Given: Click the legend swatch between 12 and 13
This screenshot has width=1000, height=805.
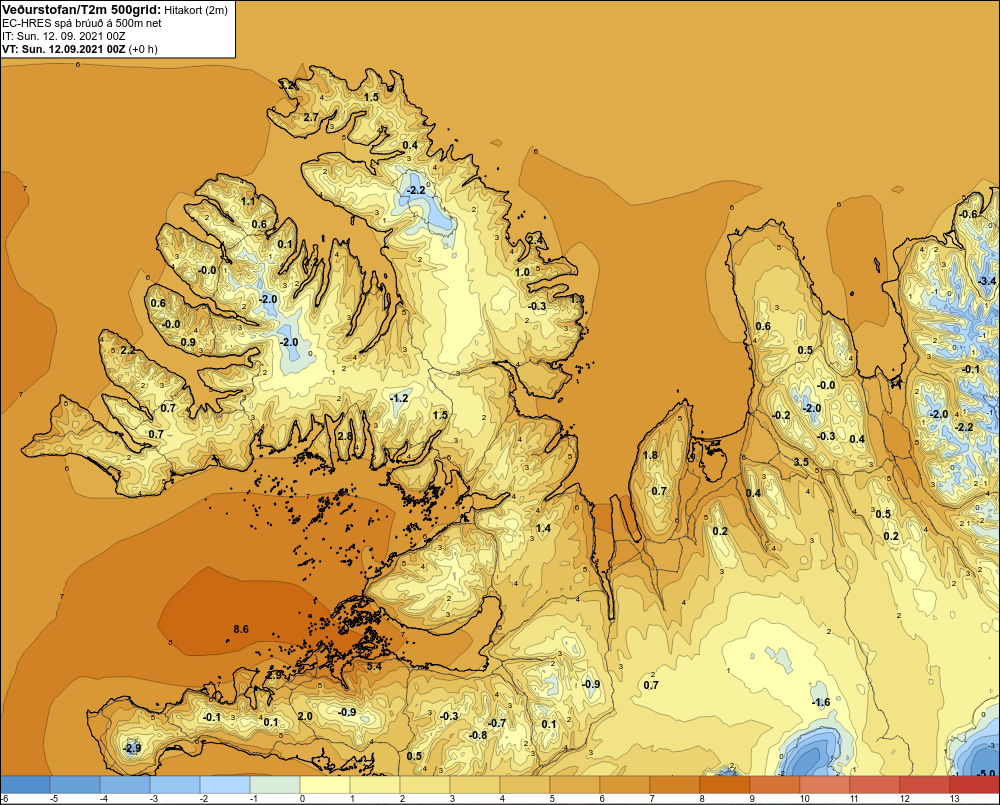Looking at the screenshot, I should click(925, 784).
